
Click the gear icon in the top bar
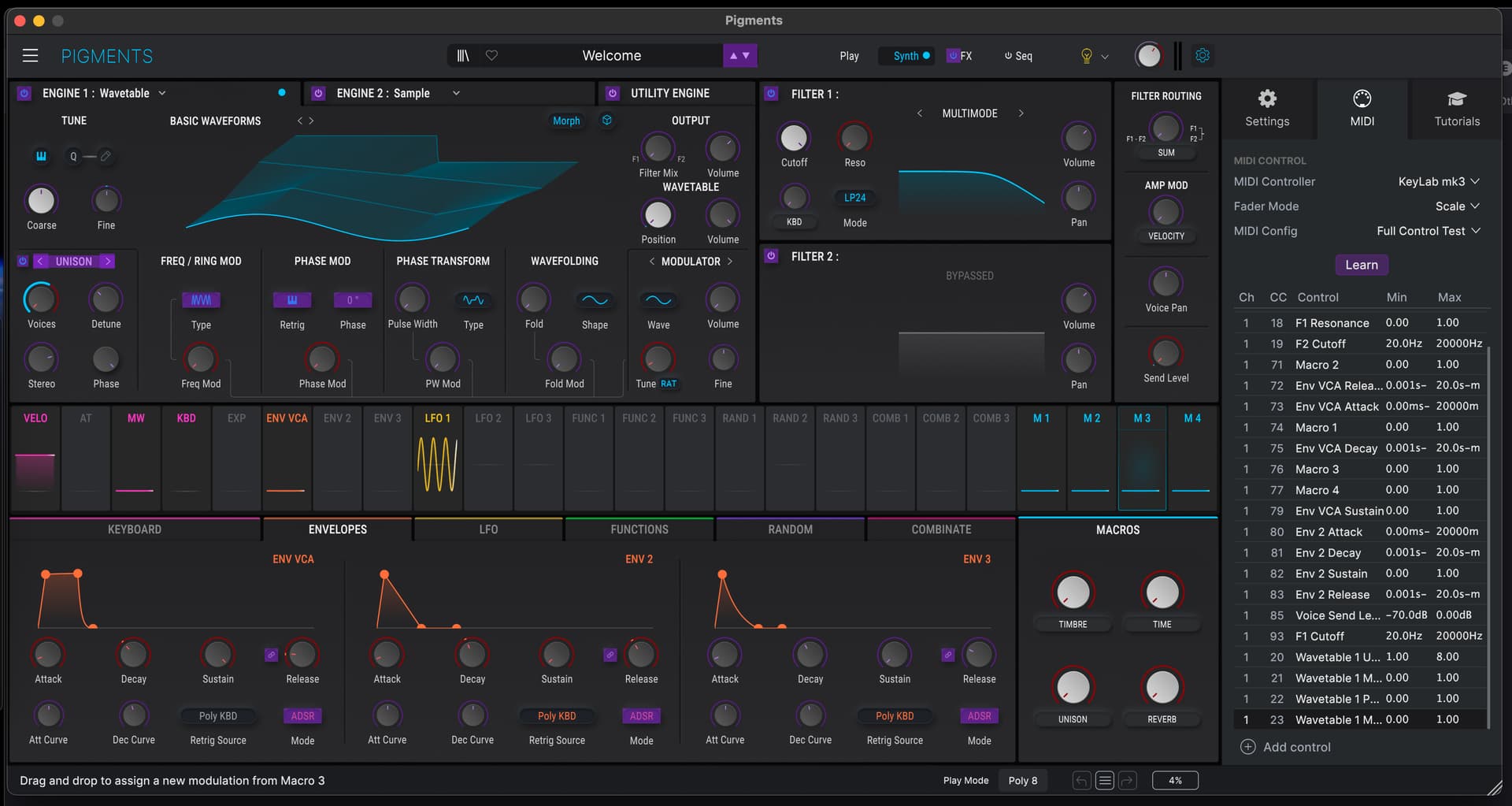click(1203, 55)
